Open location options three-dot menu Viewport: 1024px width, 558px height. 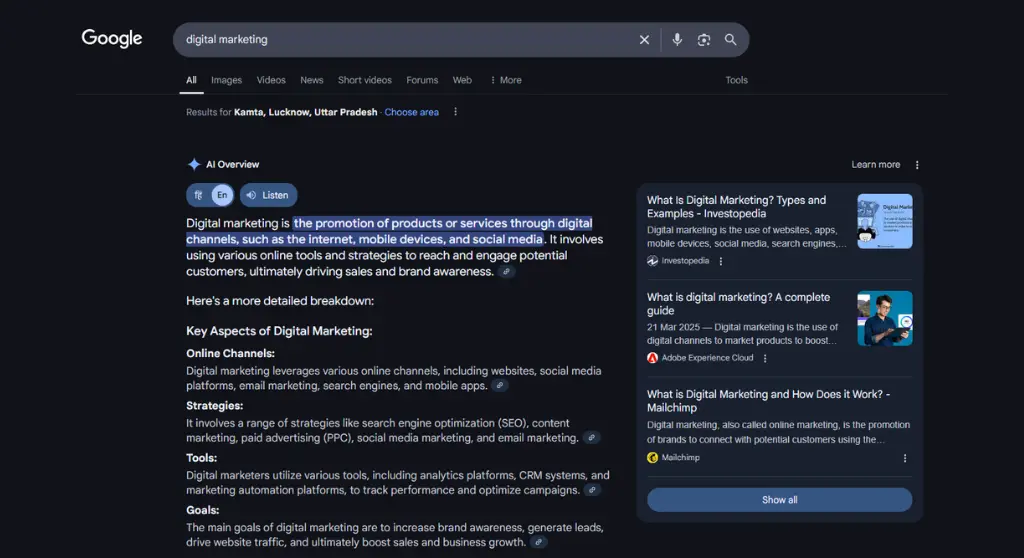(x=455, y=112)
